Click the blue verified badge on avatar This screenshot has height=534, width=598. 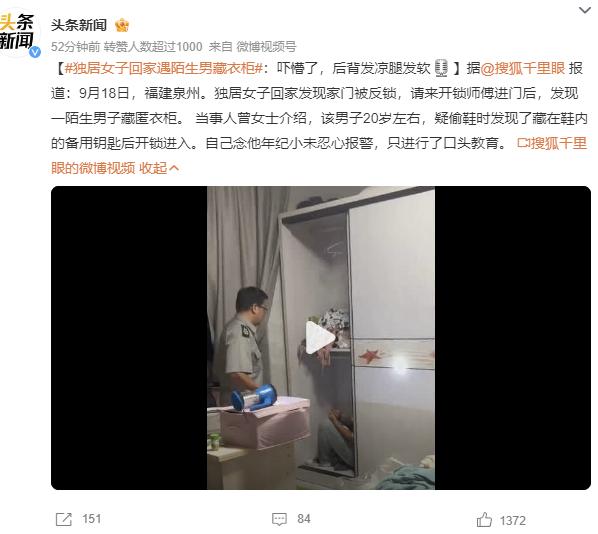click(x=35, y=52)
